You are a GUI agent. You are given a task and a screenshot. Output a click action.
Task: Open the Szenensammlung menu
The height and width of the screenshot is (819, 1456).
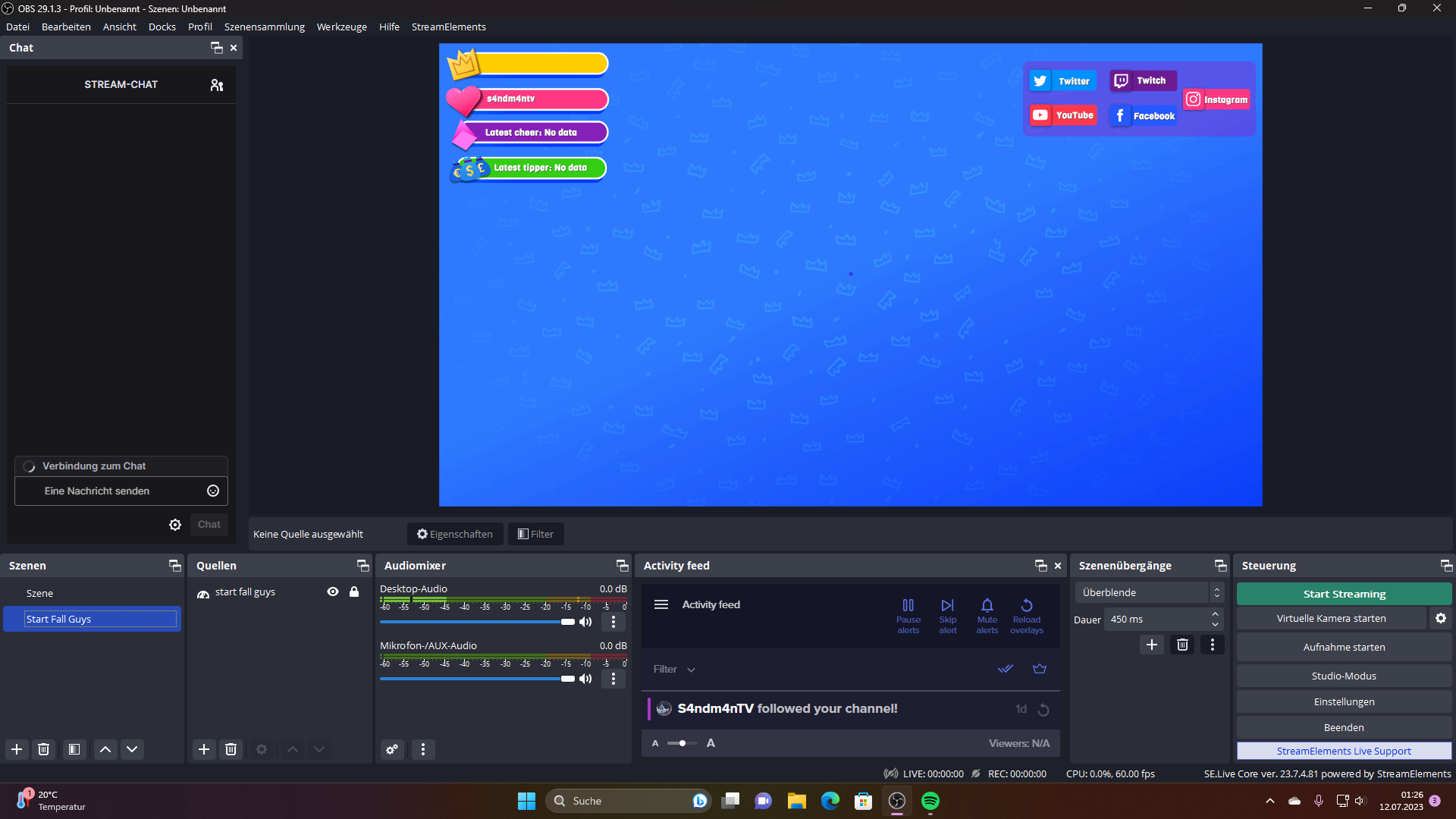[x=264, y=27]
